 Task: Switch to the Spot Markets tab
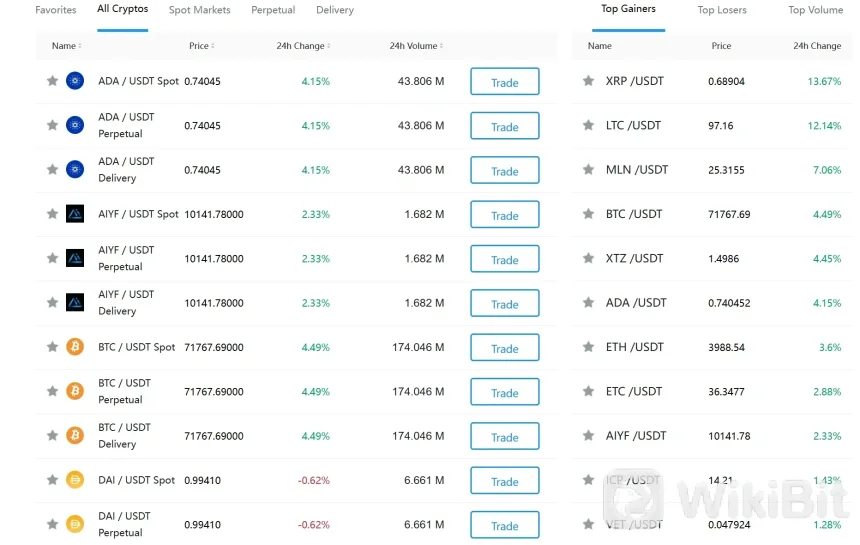coord(199,10)
